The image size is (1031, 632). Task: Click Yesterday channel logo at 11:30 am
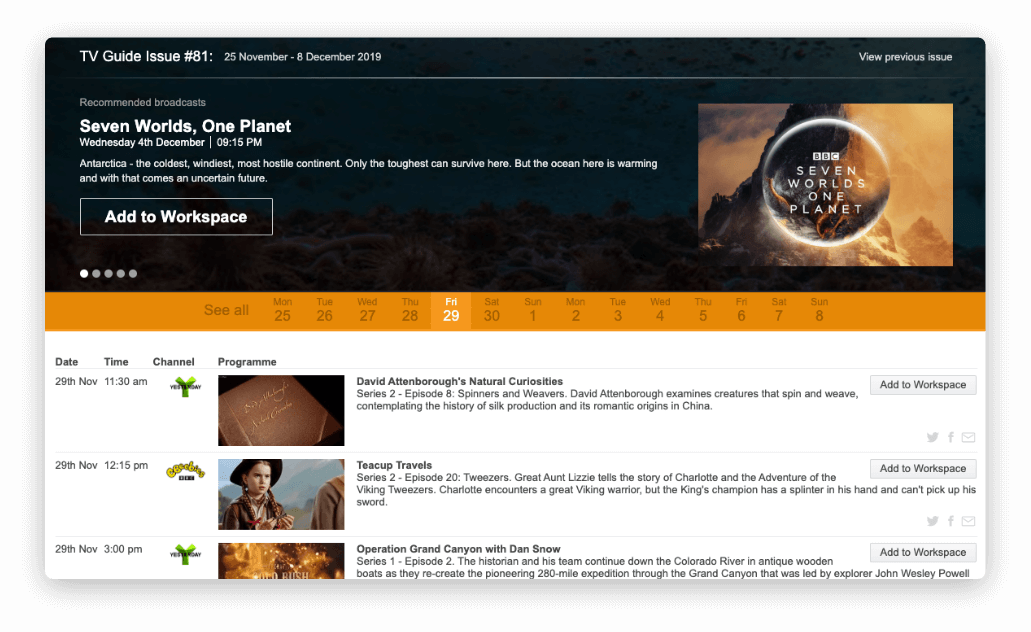[185, 387]
